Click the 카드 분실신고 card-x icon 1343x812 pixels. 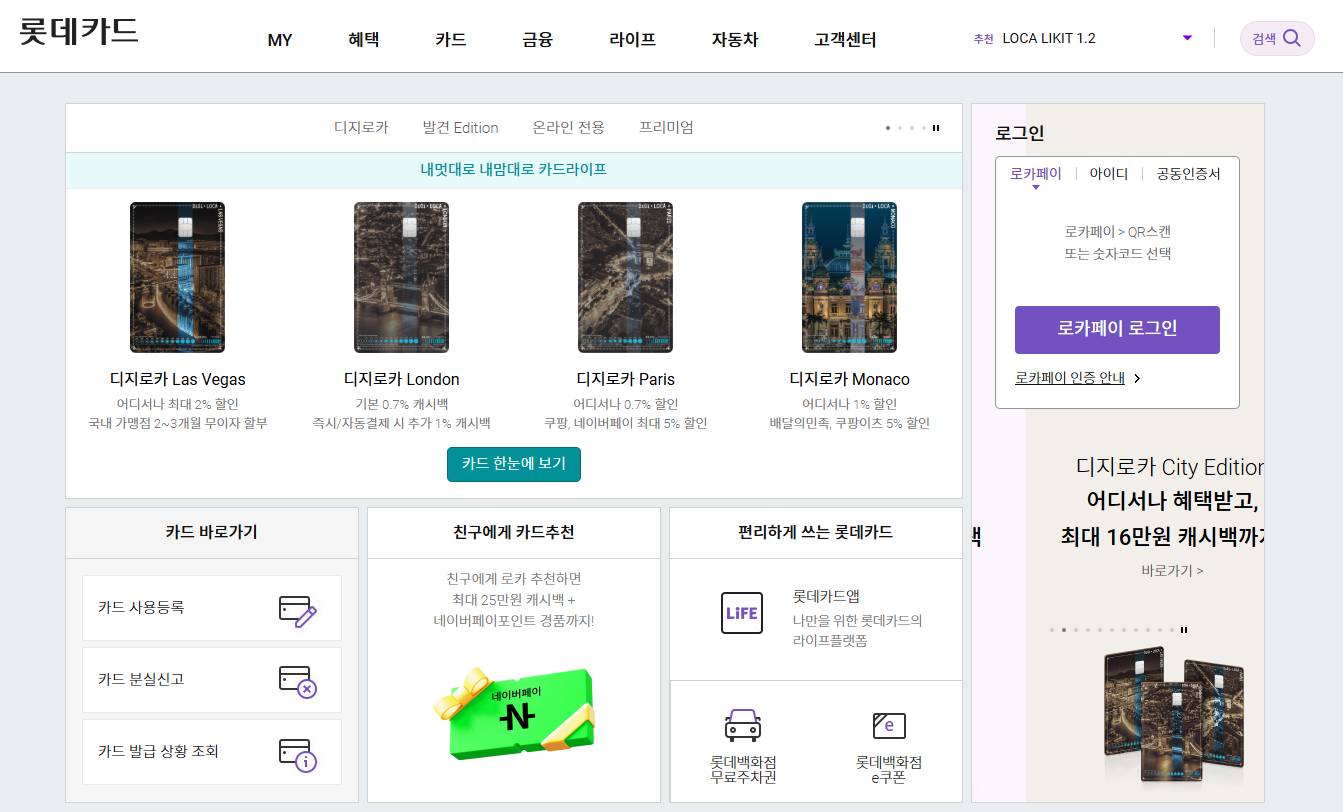coord(297,681)
